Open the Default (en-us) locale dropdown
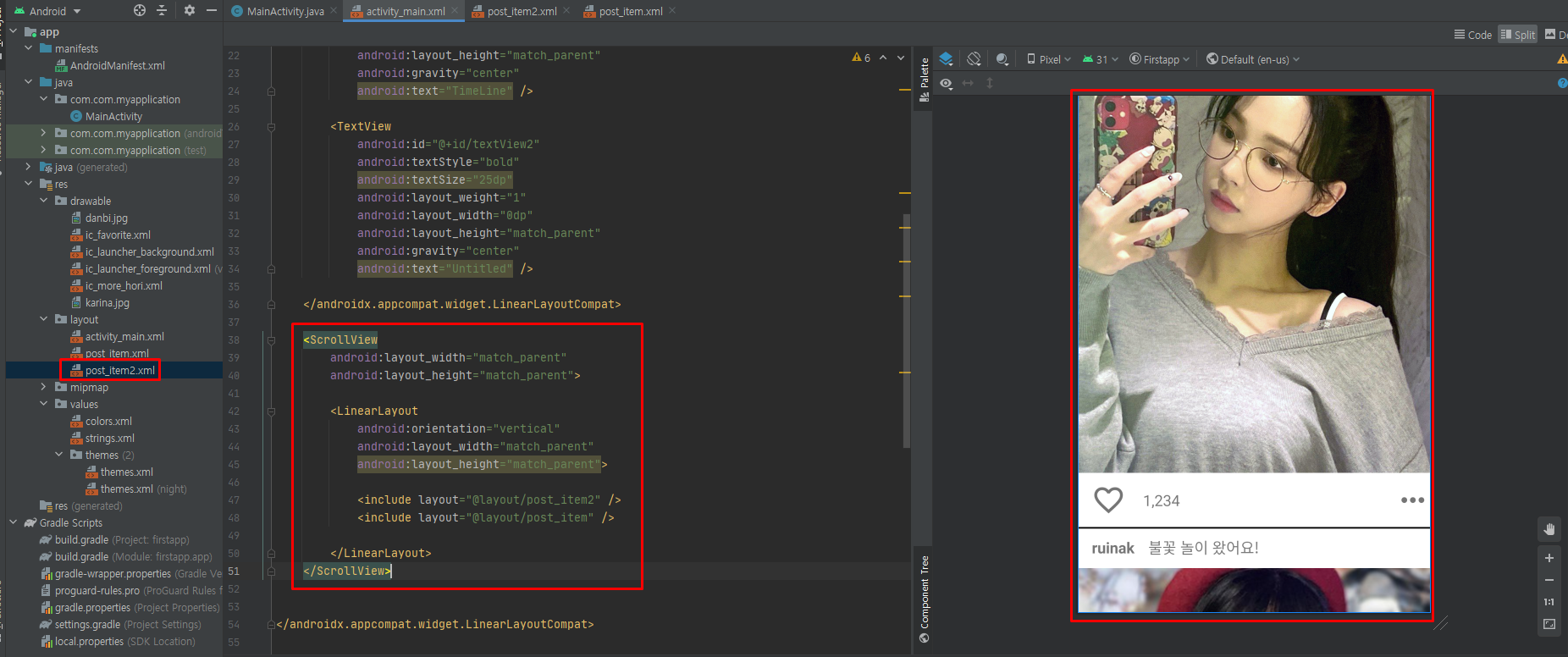 [1253, 59]
